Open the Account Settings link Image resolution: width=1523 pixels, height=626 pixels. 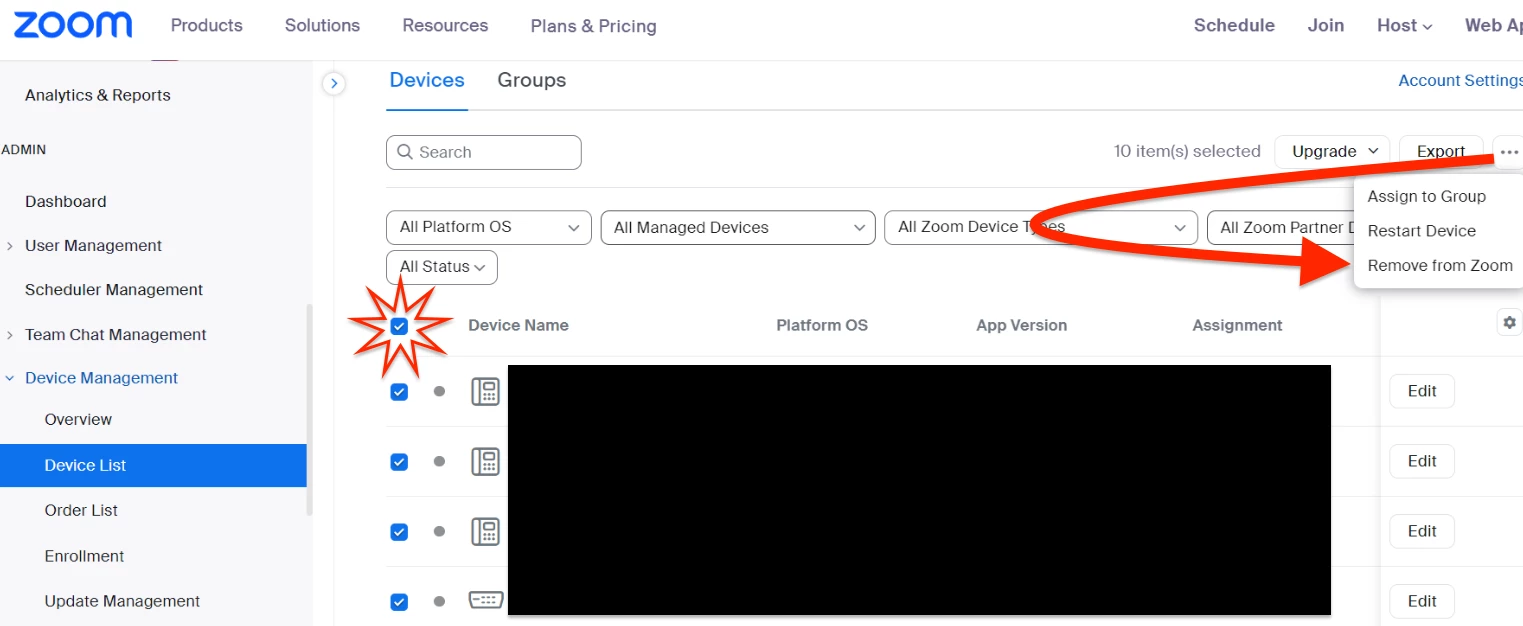coord(1460,81)
